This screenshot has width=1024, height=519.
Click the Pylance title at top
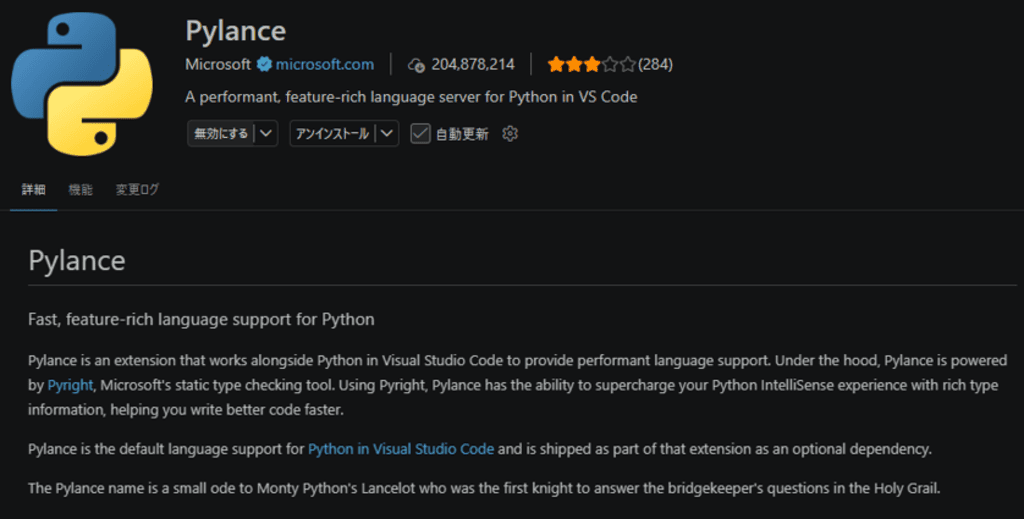236,31
